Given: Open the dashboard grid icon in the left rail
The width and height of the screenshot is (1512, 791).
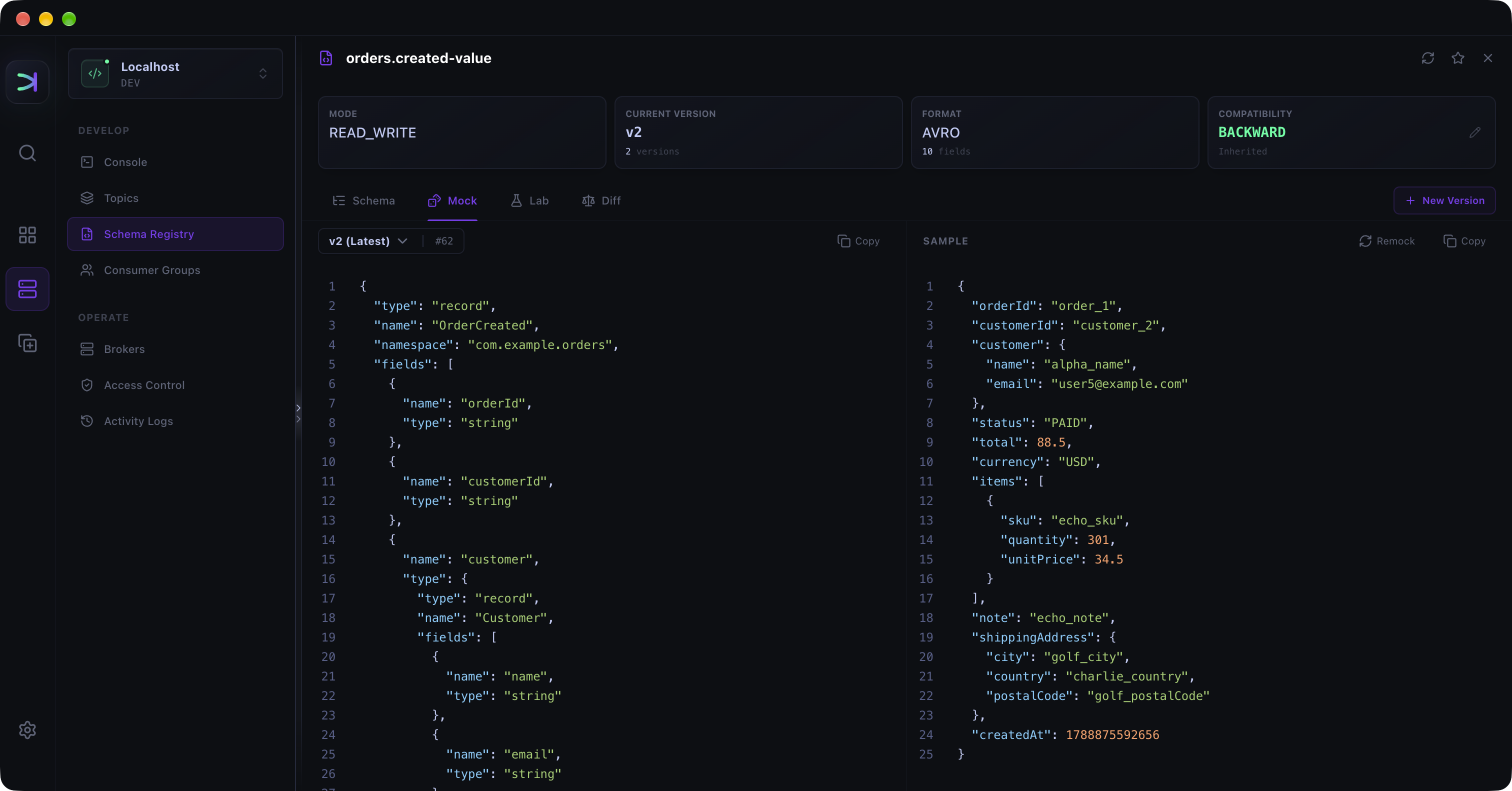Looking at the screenshot, I should pyautogui.click(x=27, y=235).
